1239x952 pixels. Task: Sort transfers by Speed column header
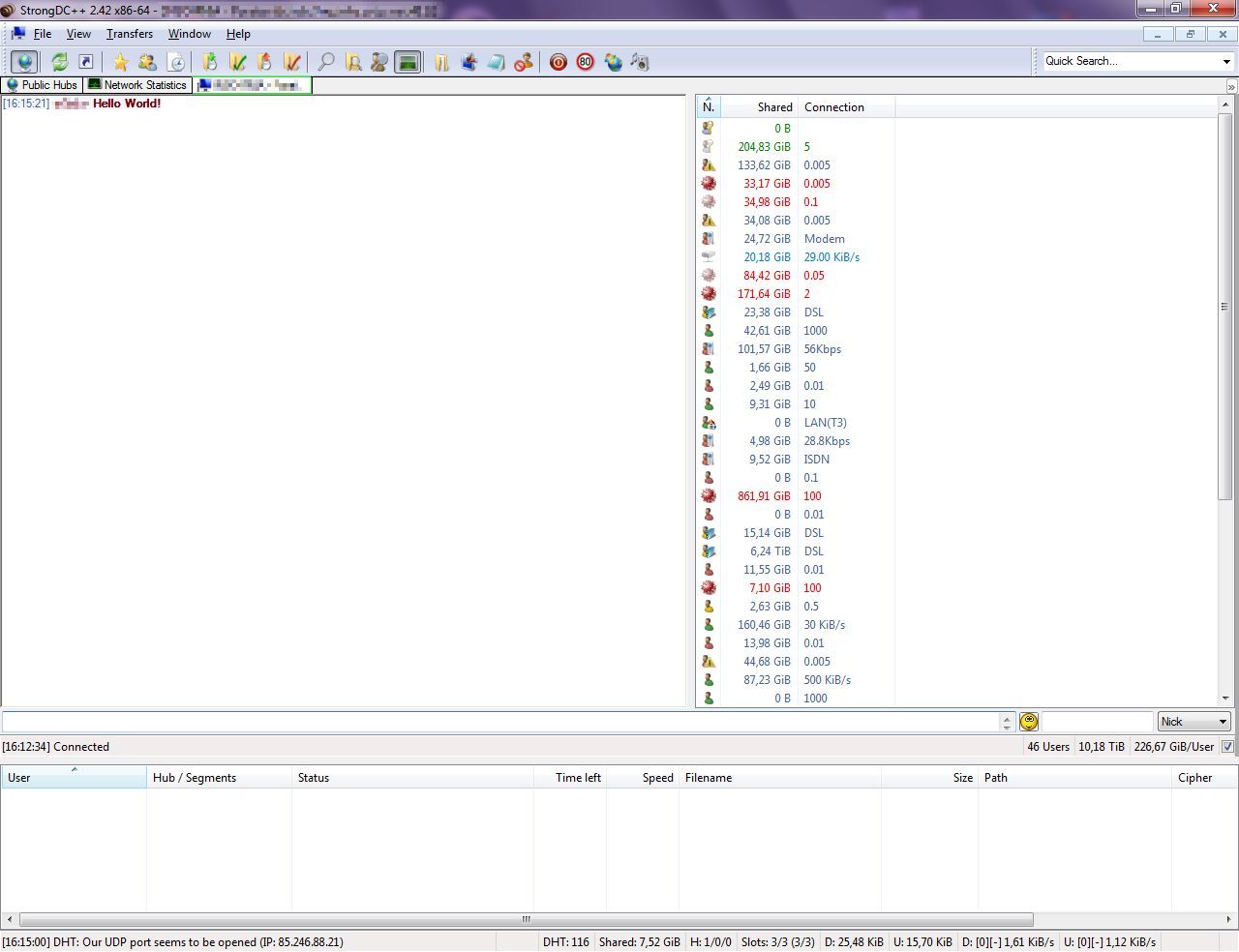pyautogui.click(x=642, y=778)
